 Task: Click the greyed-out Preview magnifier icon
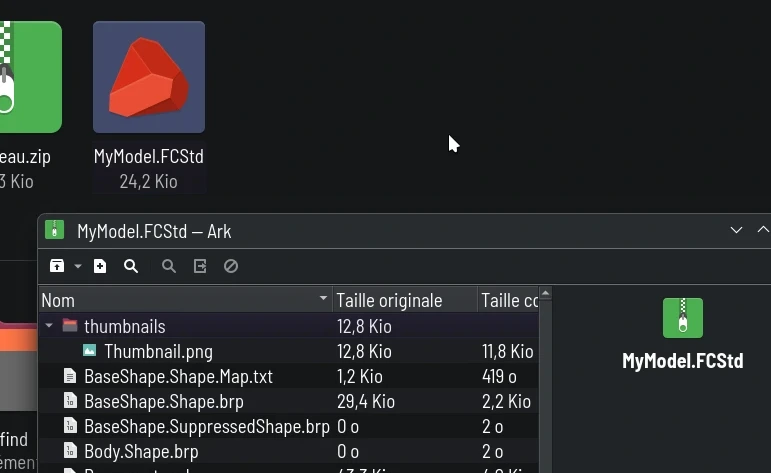[169, 266]
